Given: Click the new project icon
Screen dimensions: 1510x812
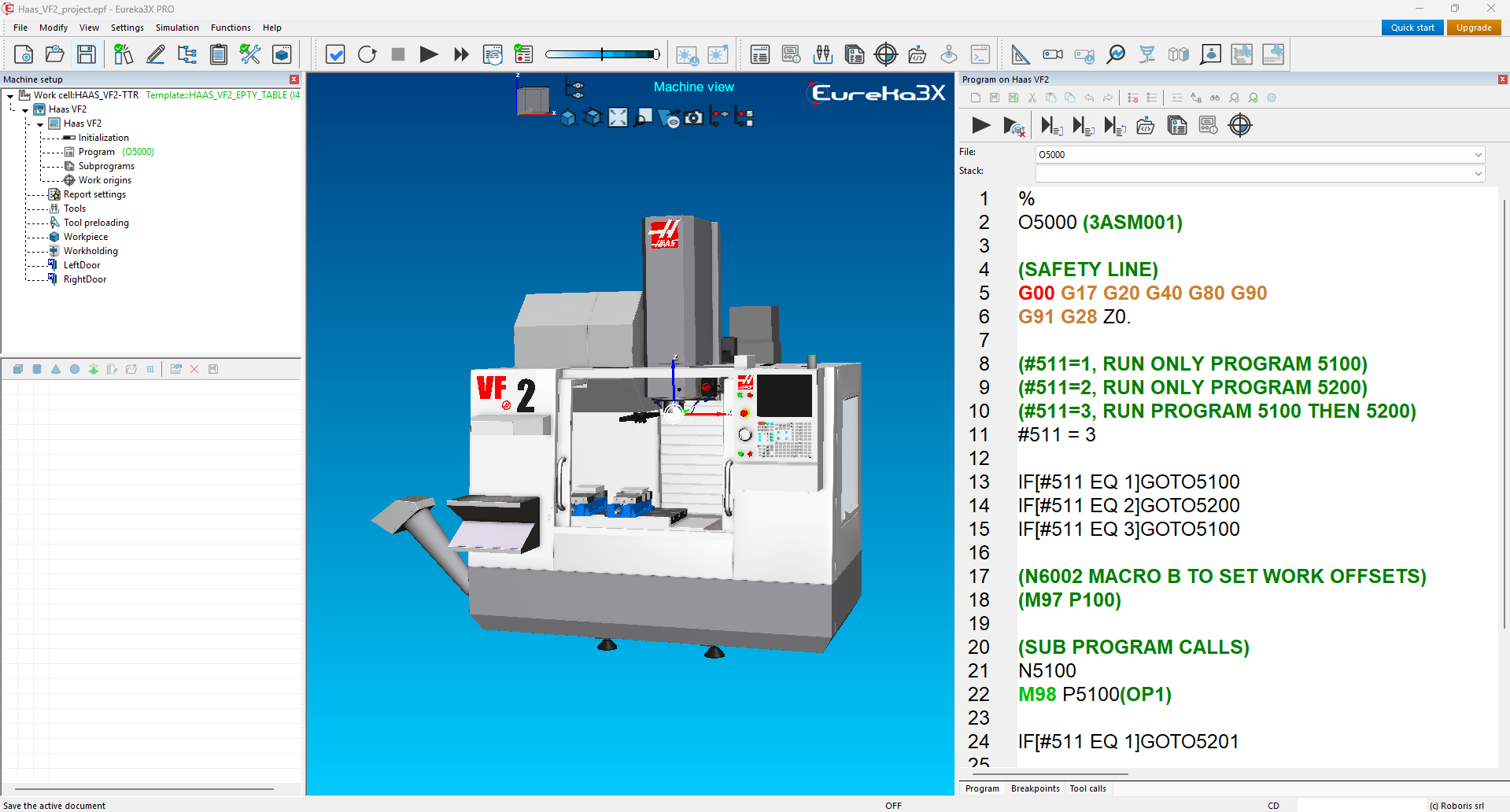Looking at the screenshot, I should tap(24, 54).
